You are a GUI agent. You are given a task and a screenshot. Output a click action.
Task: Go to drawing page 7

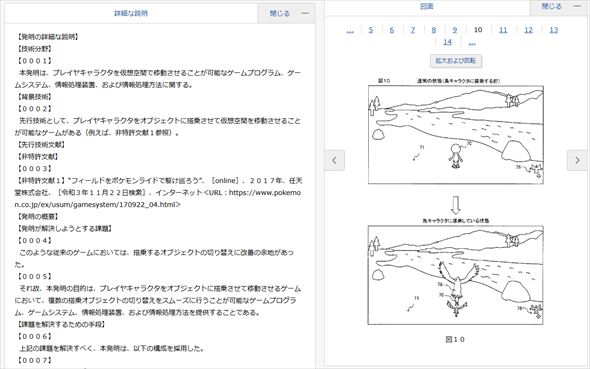coord(413,30)
